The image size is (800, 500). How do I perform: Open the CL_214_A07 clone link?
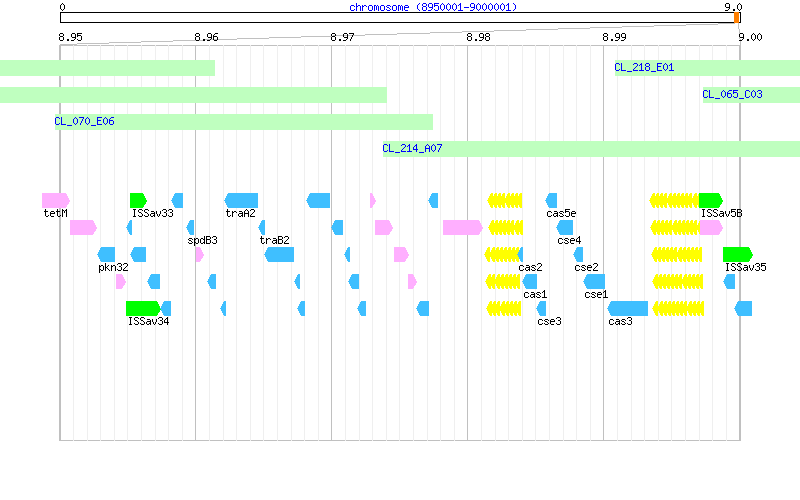412,148
